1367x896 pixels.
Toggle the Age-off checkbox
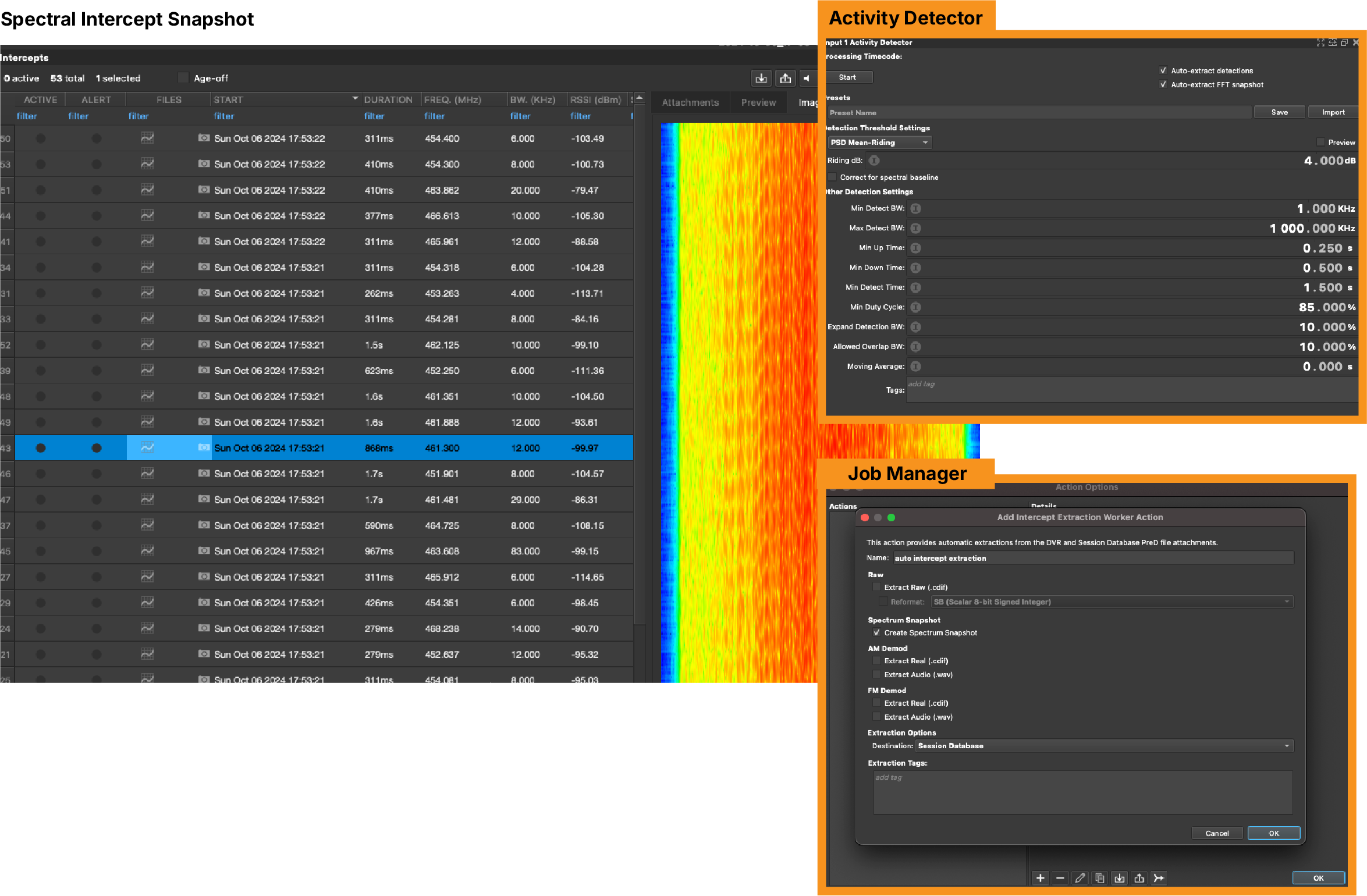coord(183,78)
